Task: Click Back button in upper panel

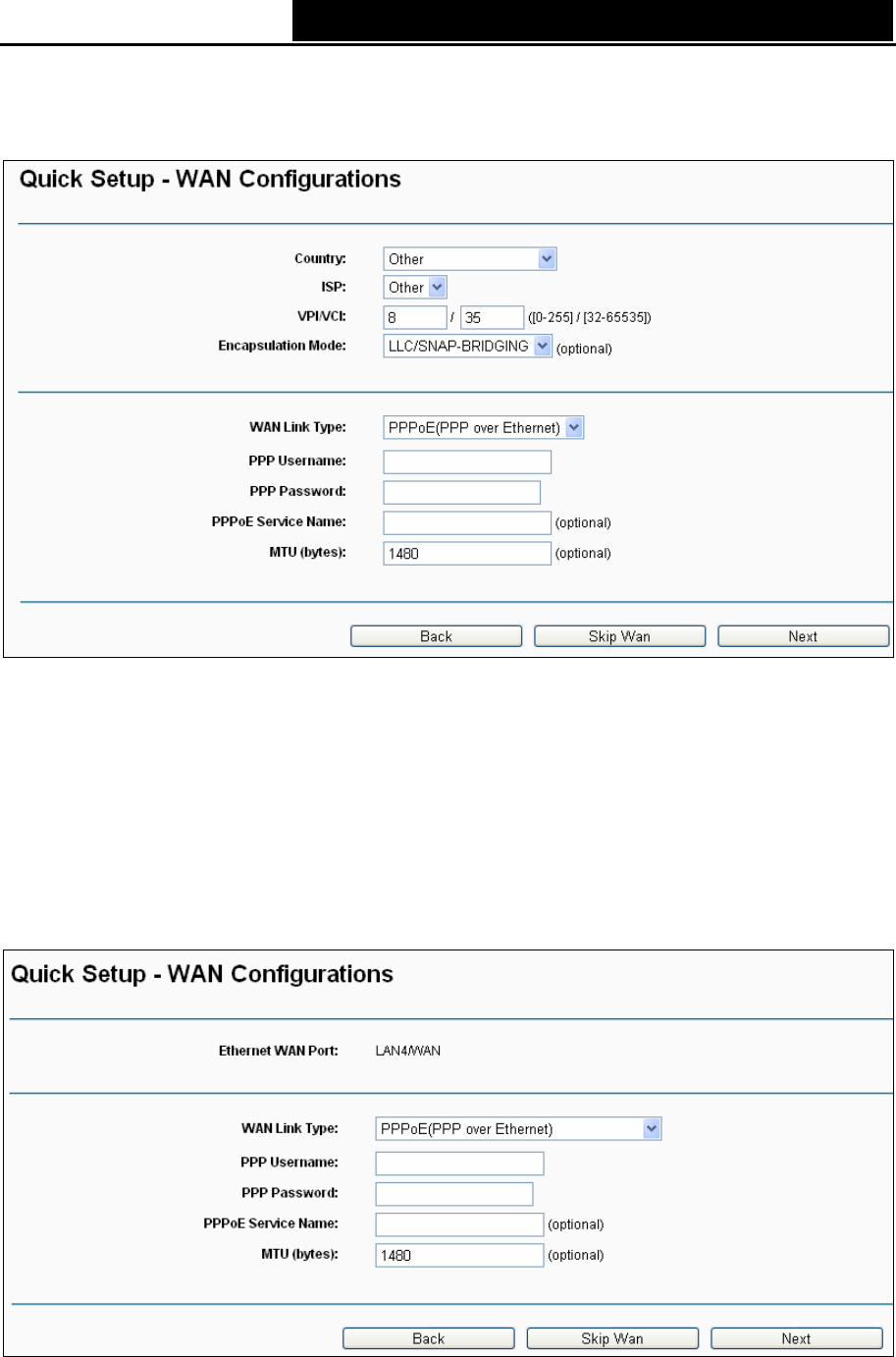Action: [x=436, y=636]
